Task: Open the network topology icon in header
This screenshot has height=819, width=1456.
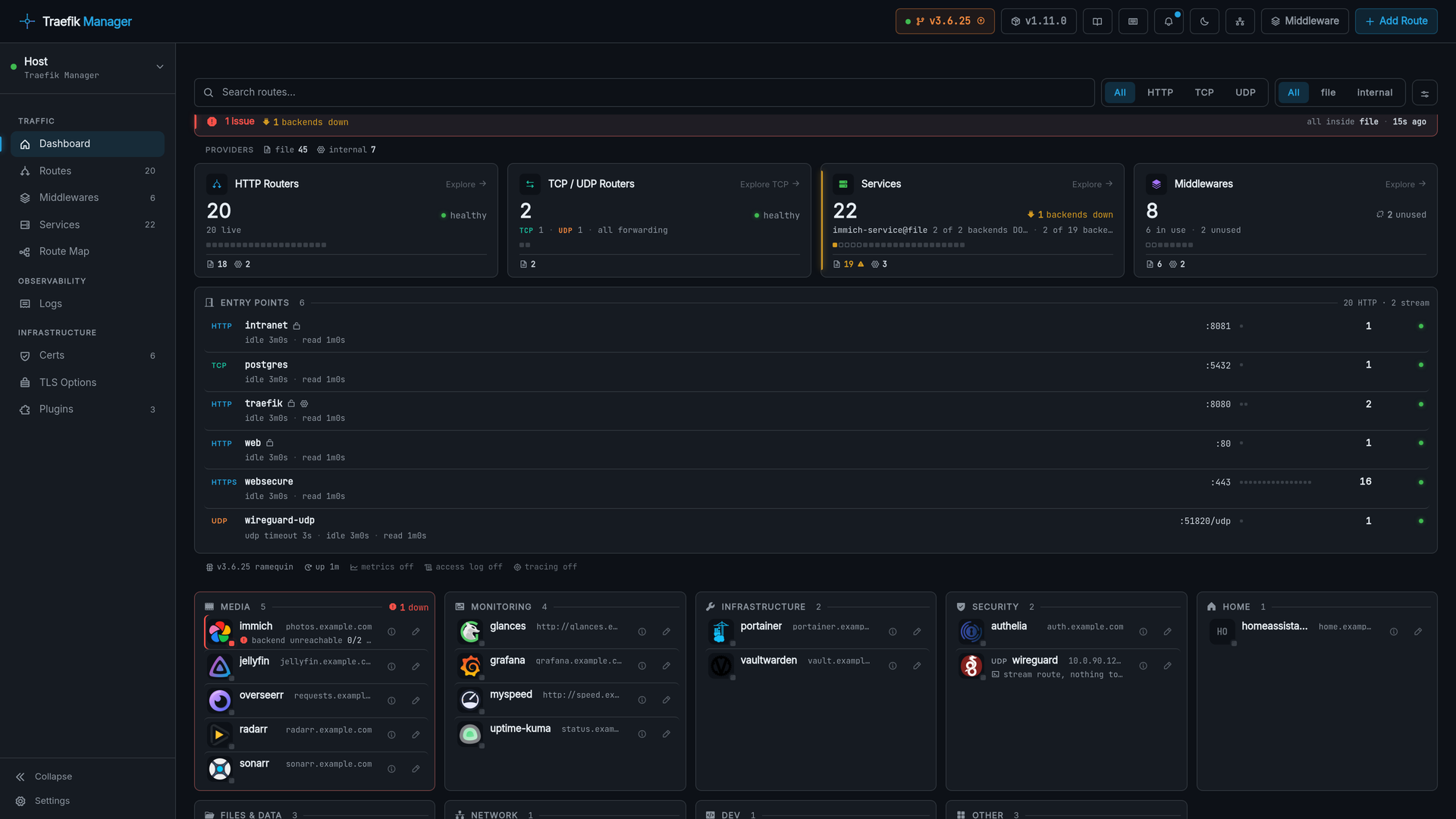Action: pos(1240,21)
